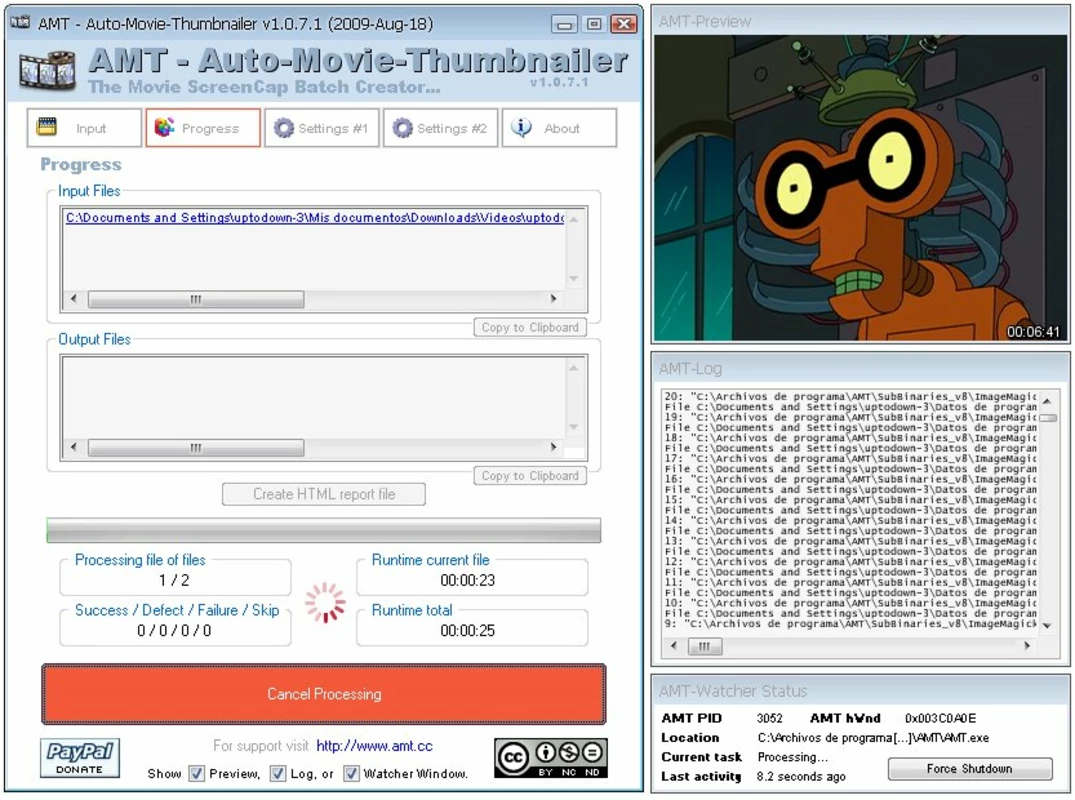Click Input Files scroll left arrow

(x=74, y=299)
